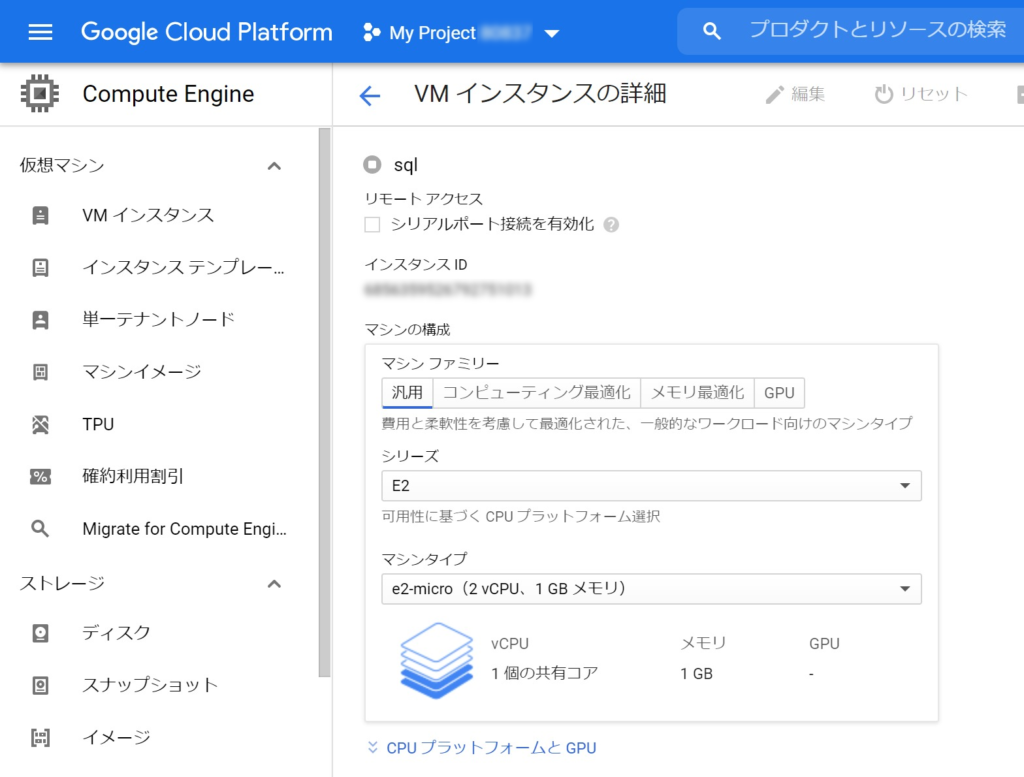Image resolution: width=1024 pixels, height=777 pixels.
Task: Collapse the ストレージ section
Action: 274,584
